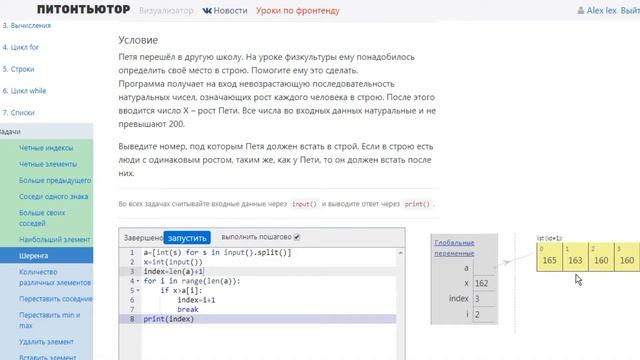
Task: Select the x variable value 162
Action: (x=482, y=283)
